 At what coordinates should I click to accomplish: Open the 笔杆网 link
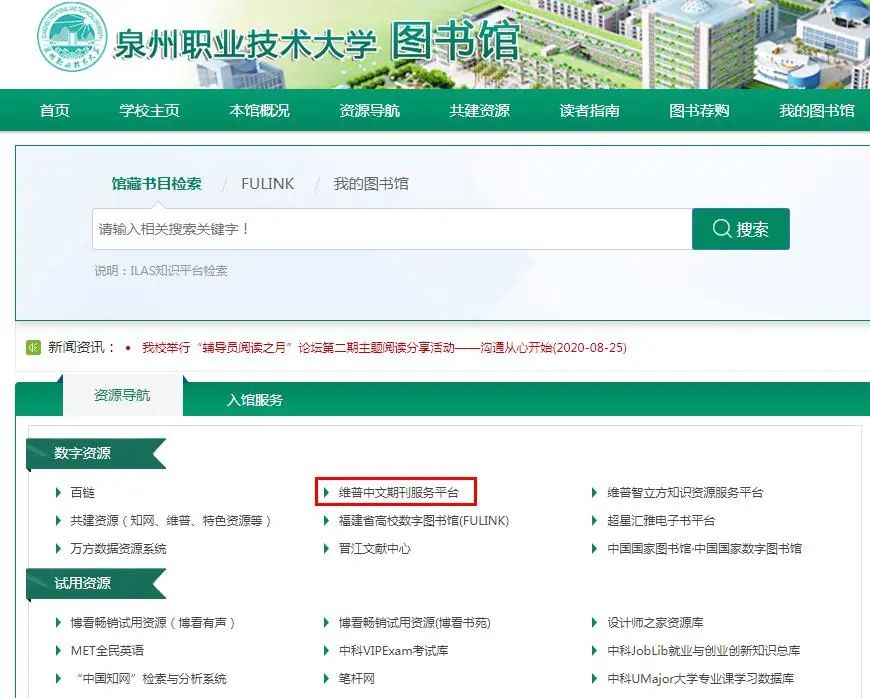tap(357, 678)
